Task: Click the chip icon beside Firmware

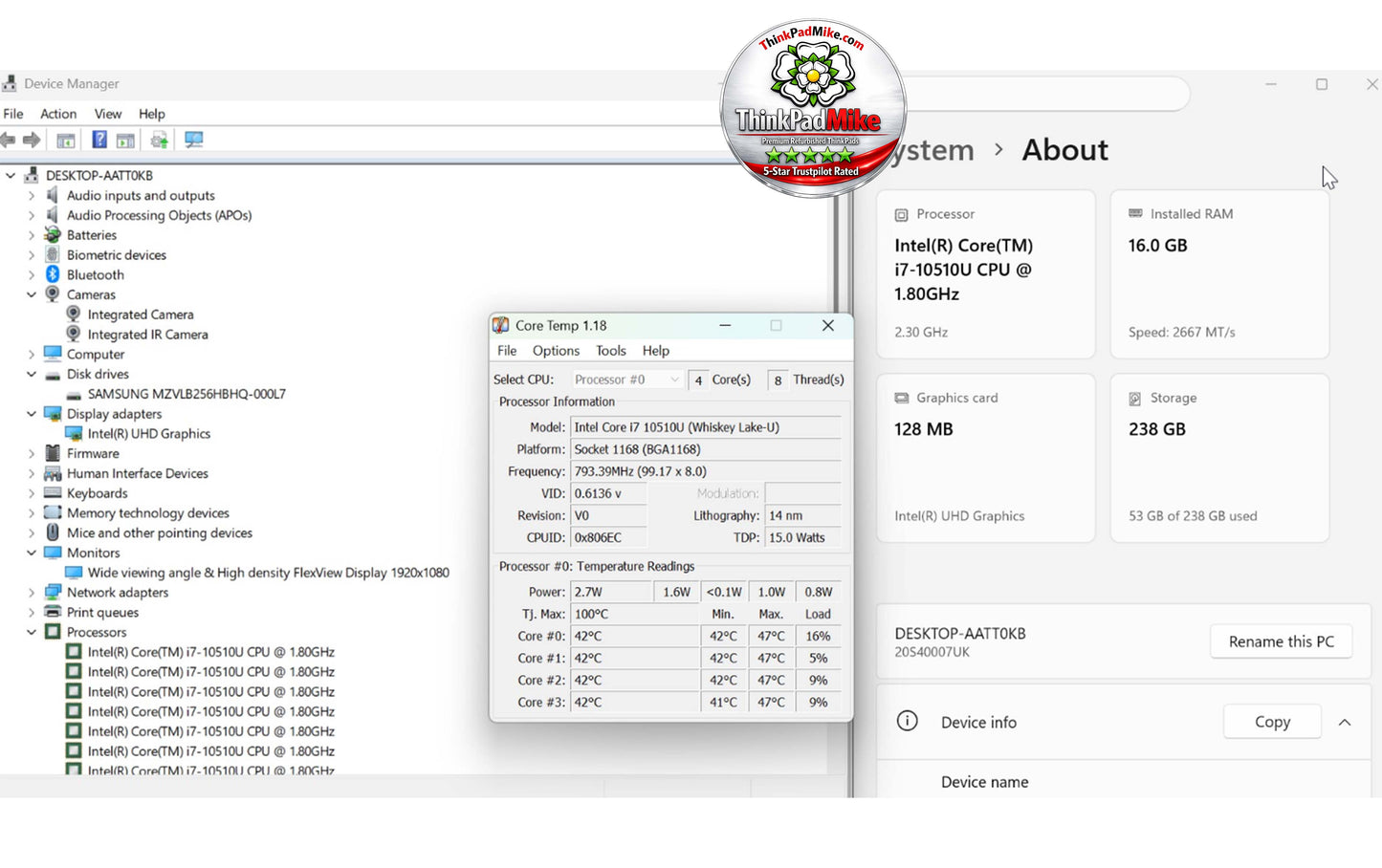Action: tap(53, 453)
